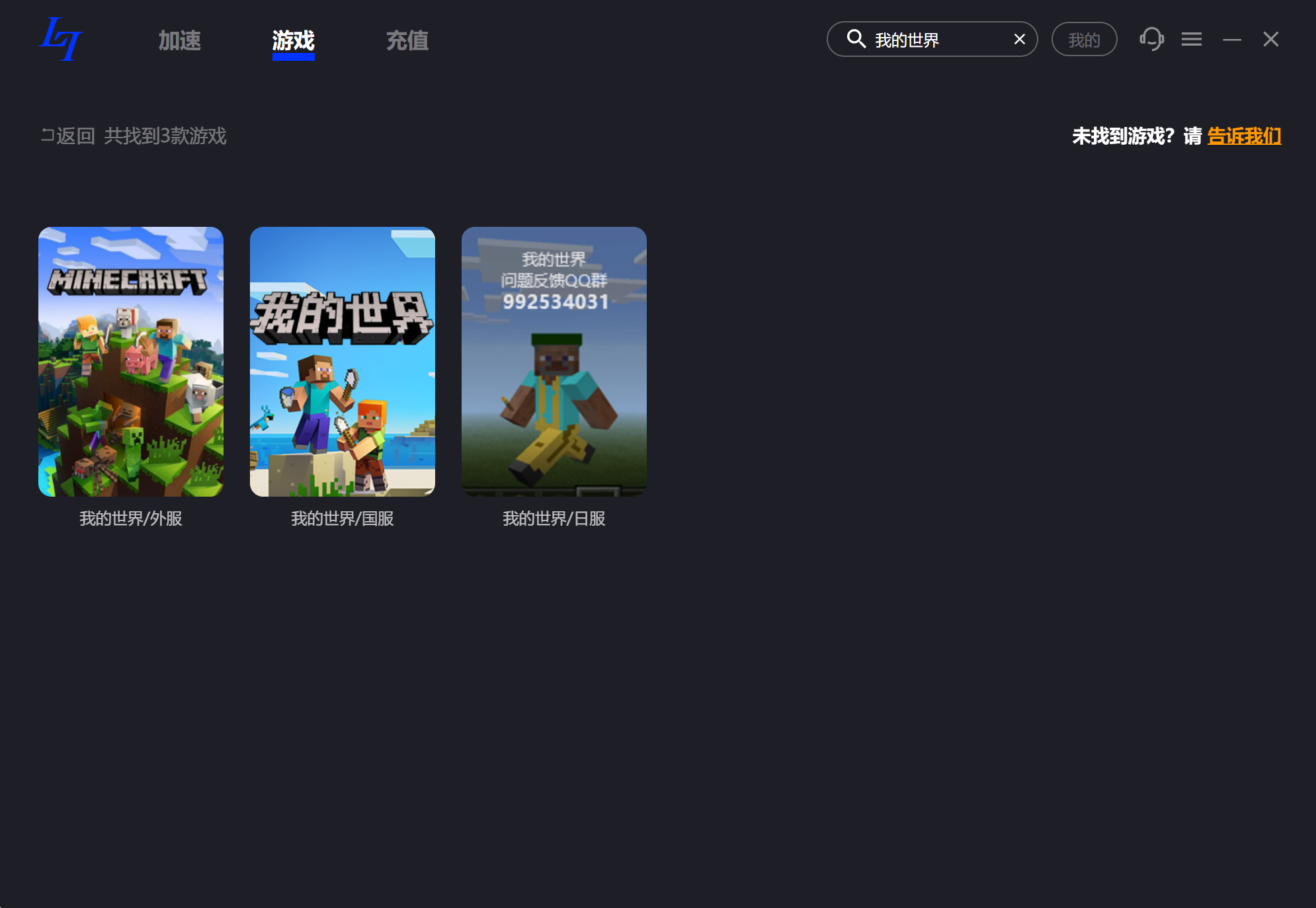The height and width of the screenshot is (908, 1316).
Task: Click the 共找到3款游戏 result count text
Action: tap(165, 136)
